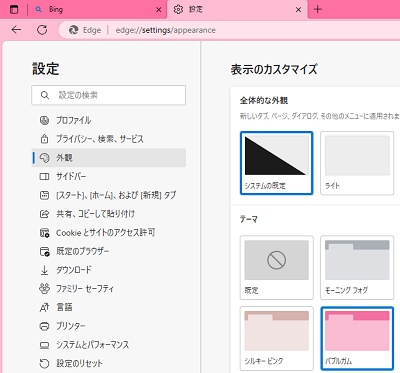Open [スタート]、[ホーム]、および [新規] タブ section

pyautogui.click(x=109, y=195)
